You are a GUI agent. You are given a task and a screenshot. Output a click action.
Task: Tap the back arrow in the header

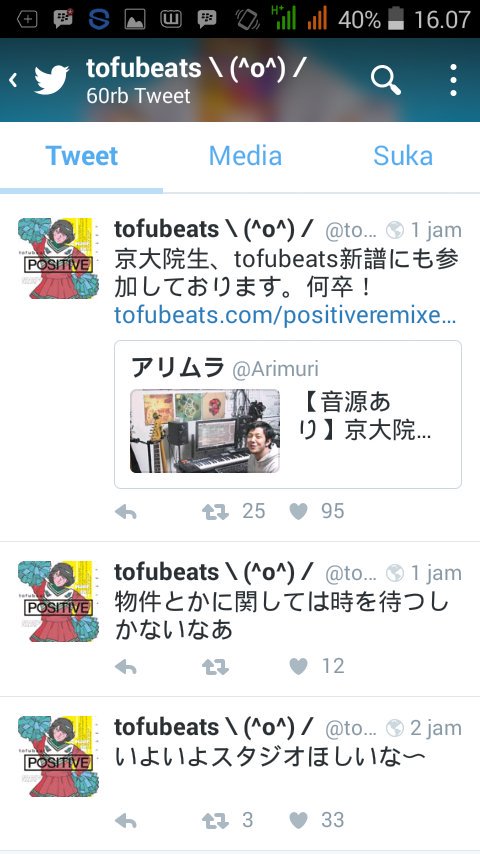[x=13, y=81]
